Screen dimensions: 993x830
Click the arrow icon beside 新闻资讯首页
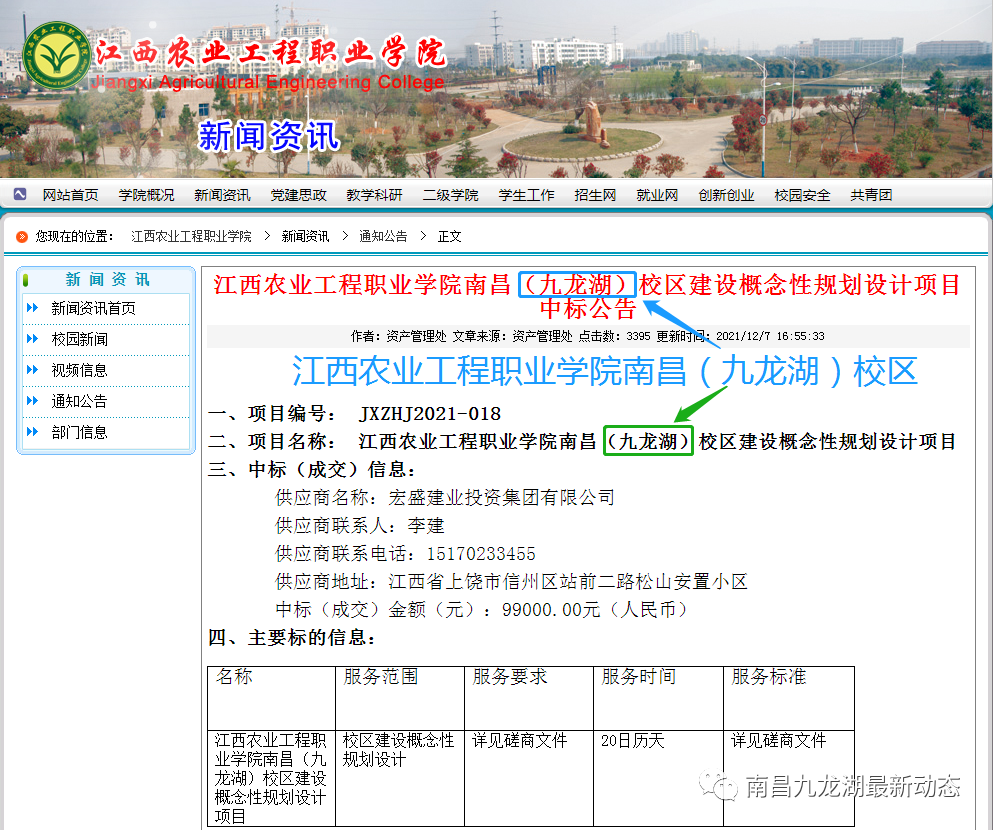coord(32,308)
